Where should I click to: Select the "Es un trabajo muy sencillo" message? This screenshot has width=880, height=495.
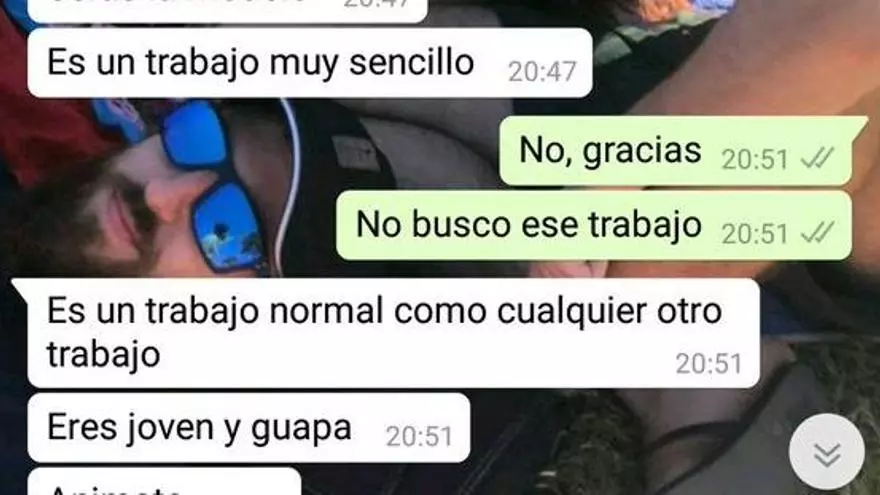coord(310,63)
